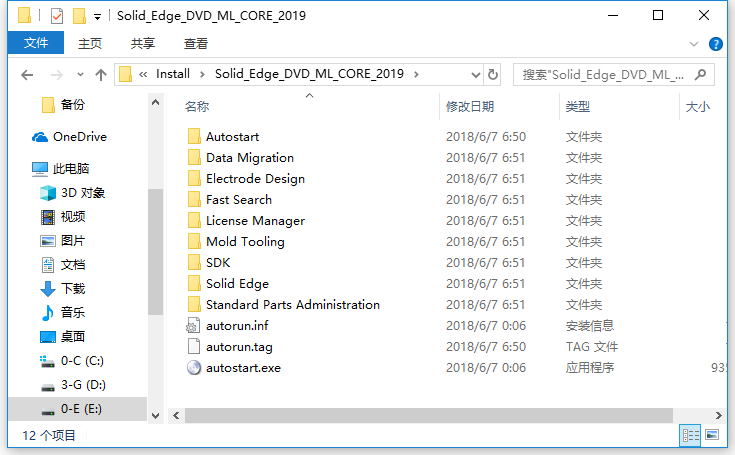The width and height of the screenshot is (735, 455).
Task: Open the 文件 menu tab
Action: click(x=36, y=43)
